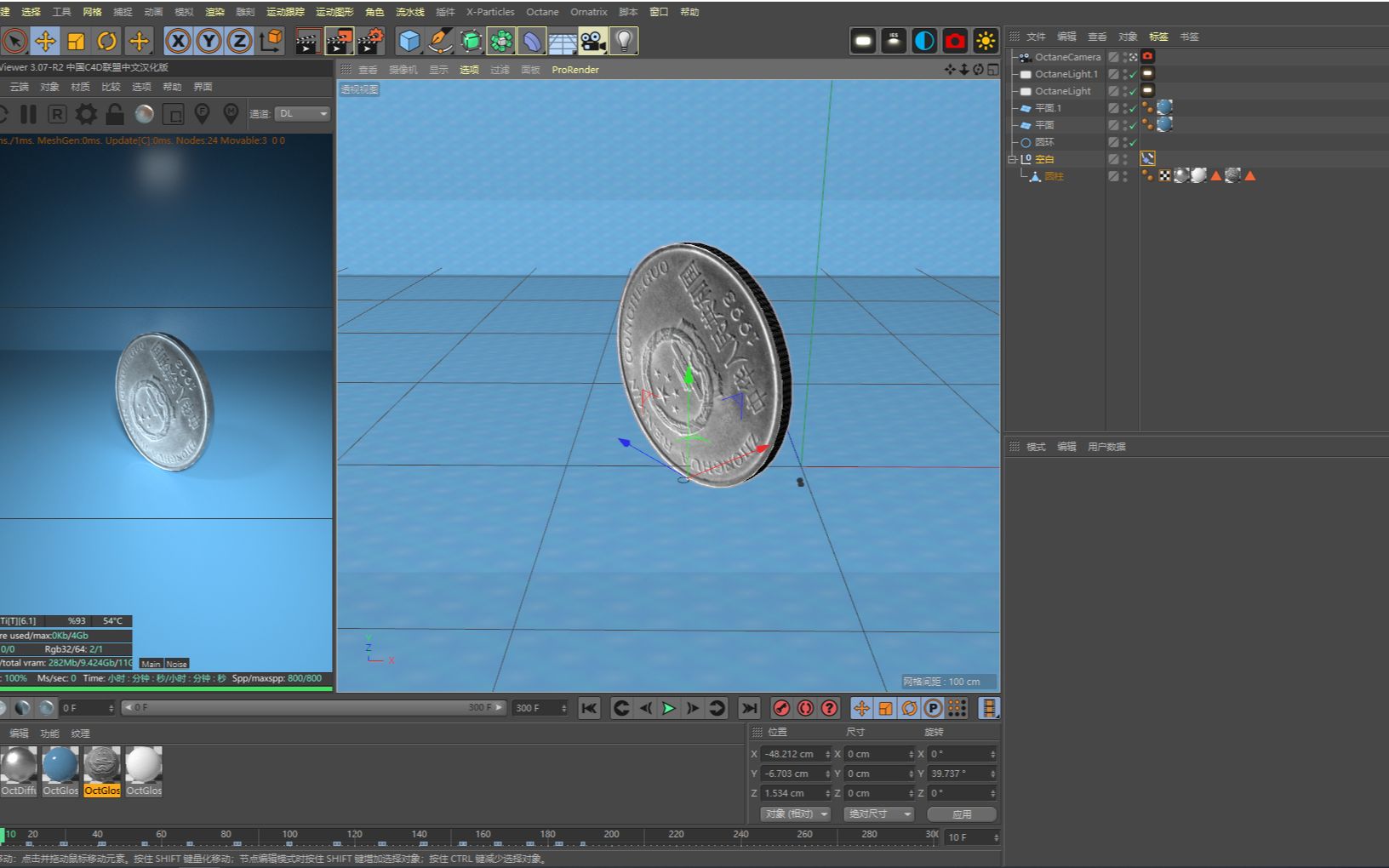Open Render Settings from the toolbar
The image size is (1389, 868).
(371, 40)
